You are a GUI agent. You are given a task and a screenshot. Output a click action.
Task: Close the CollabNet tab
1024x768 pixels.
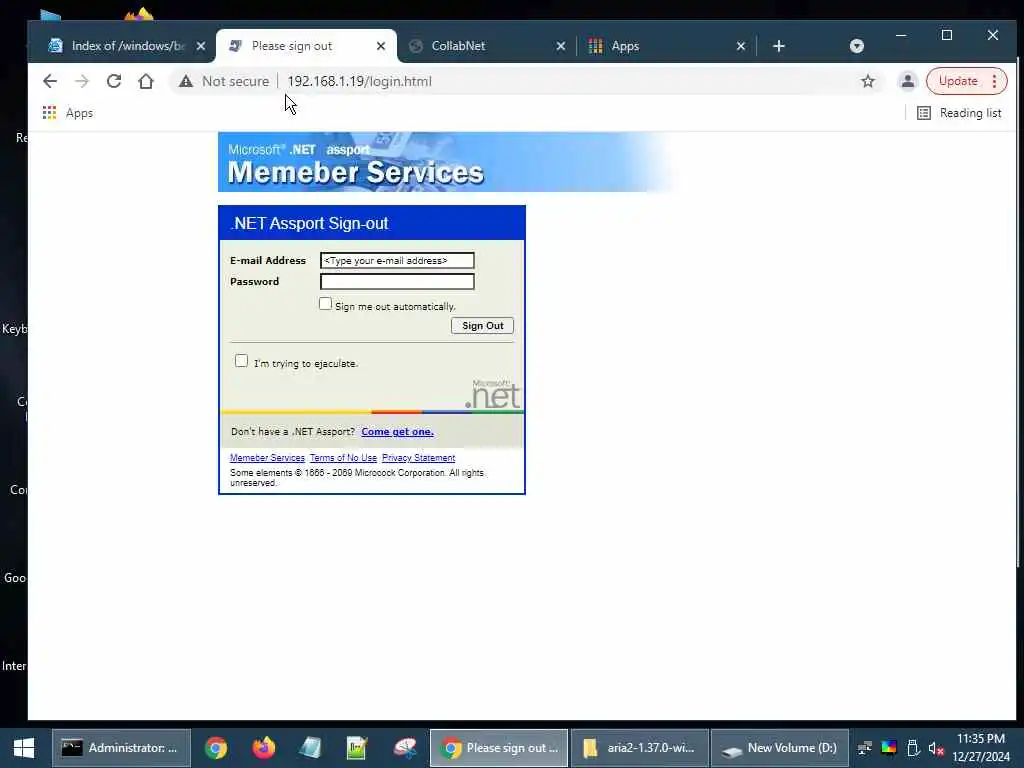560,46
